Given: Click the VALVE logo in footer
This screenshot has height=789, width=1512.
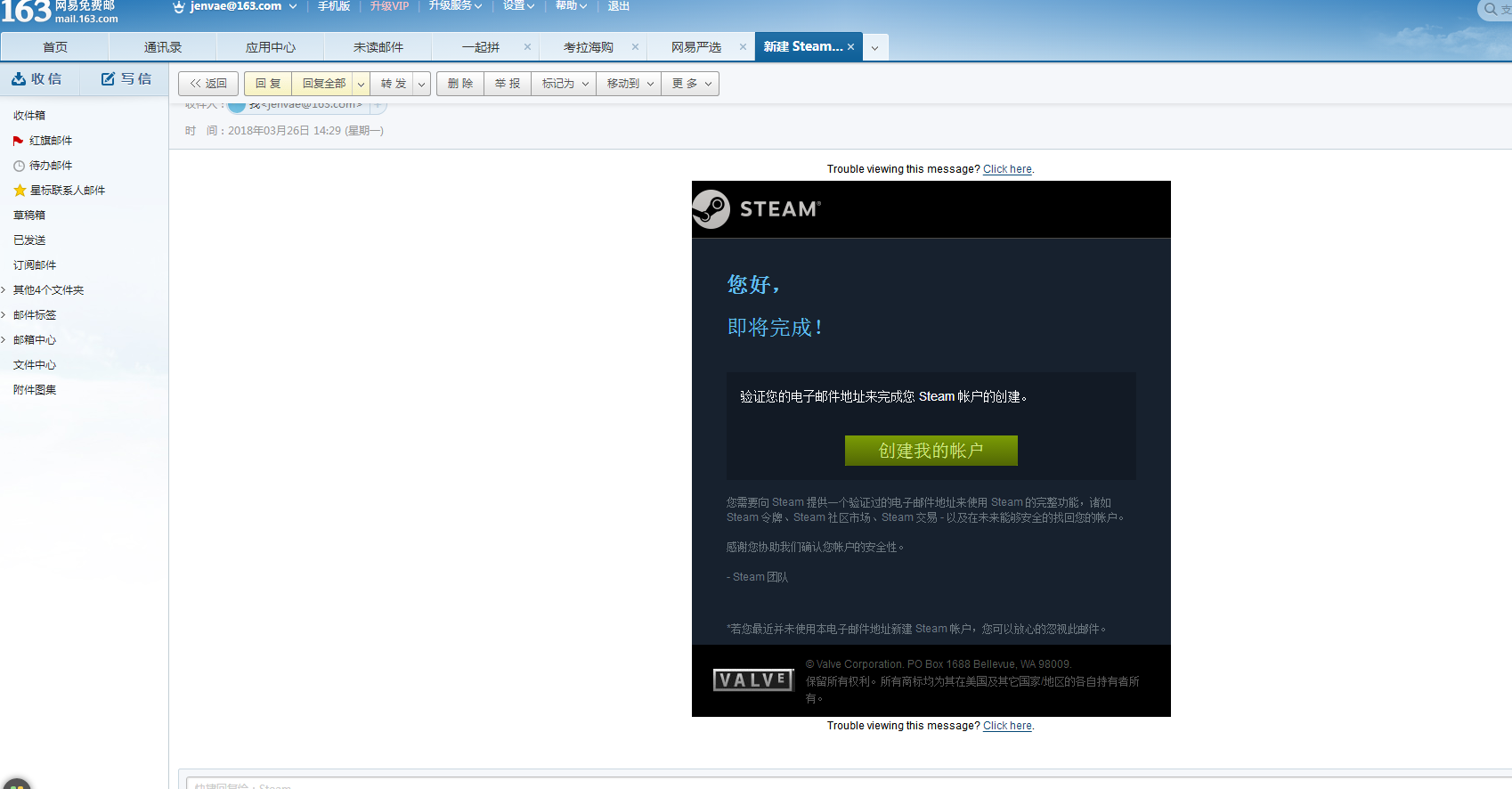Looking at the screenshot, I should [x=753, y=680].
